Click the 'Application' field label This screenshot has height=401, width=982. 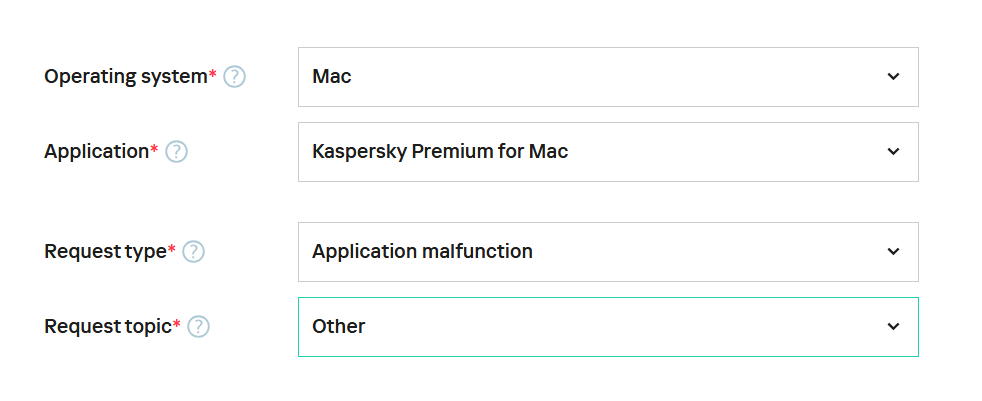click(96, 152)
